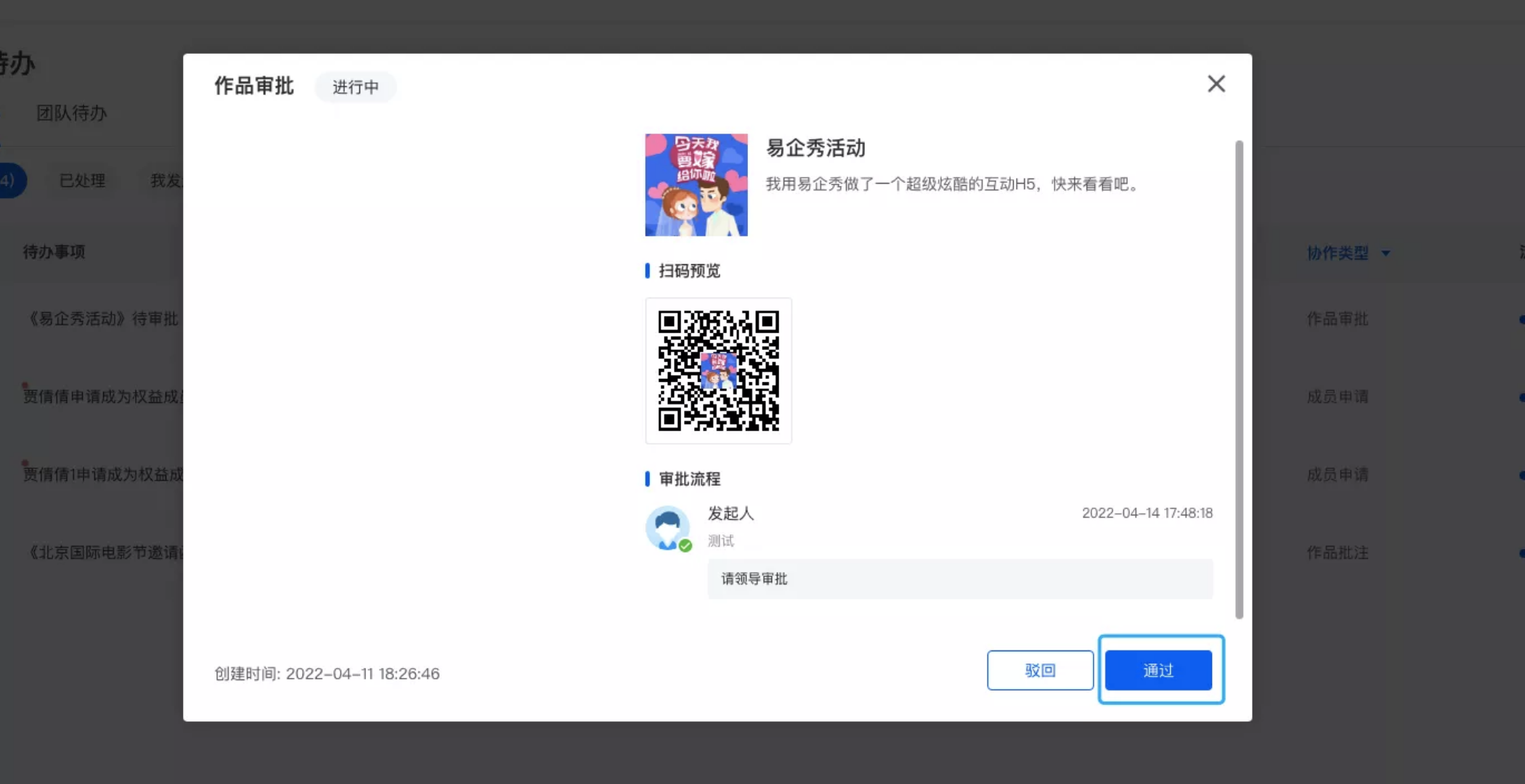Switch to the 已处理 tab
Viewport: 1525px width, 784px height.
click(x=82, y=181)
